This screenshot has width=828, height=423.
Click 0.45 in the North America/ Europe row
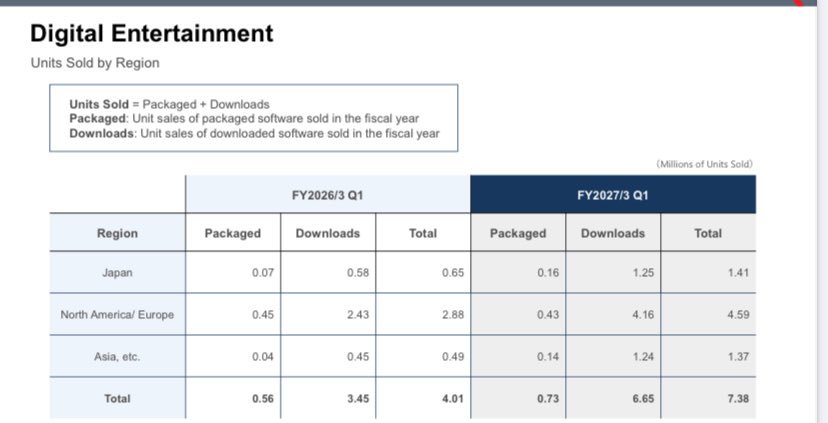click(263, 315)
